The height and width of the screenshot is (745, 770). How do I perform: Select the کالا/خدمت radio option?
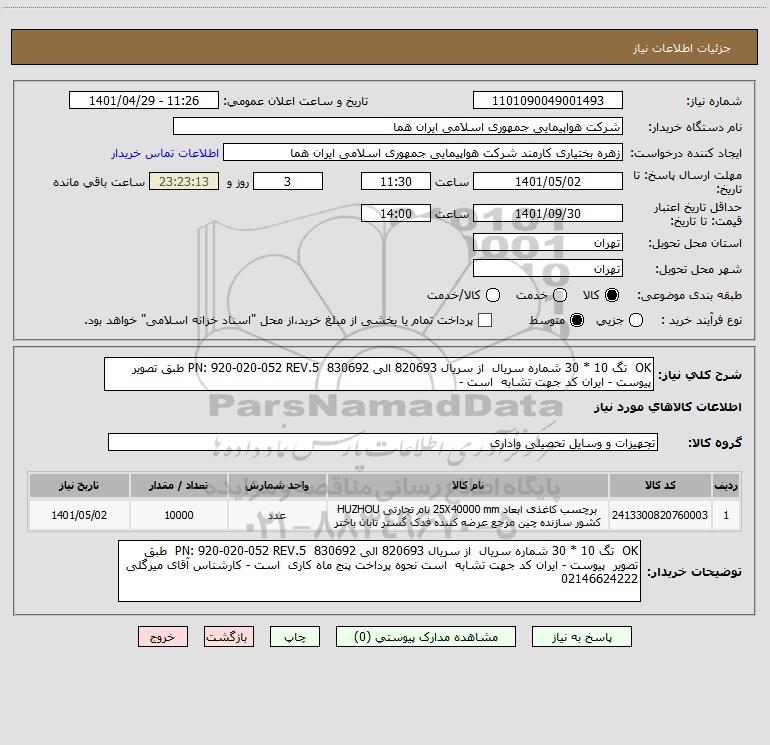[493, 295]
